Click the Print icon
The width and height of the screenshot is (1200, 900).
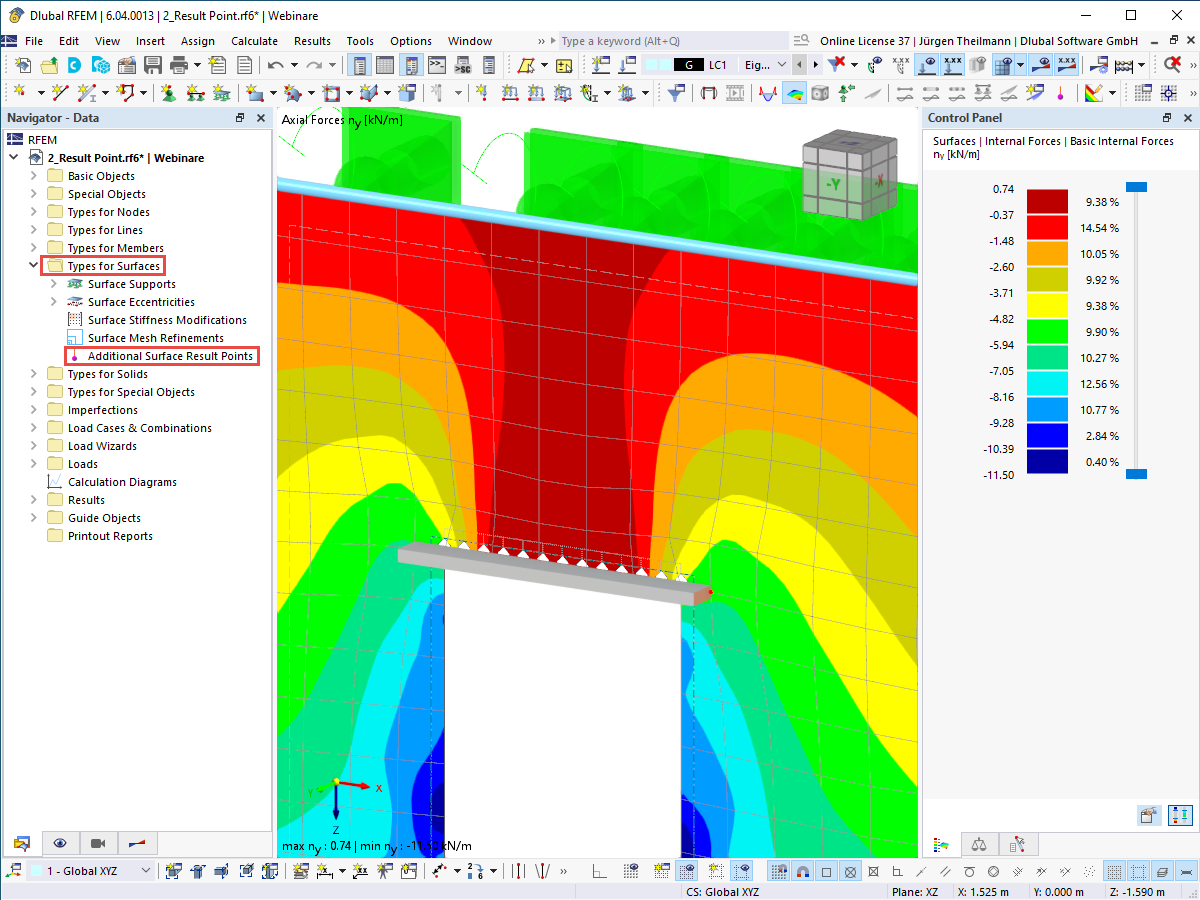coord(176,64)
